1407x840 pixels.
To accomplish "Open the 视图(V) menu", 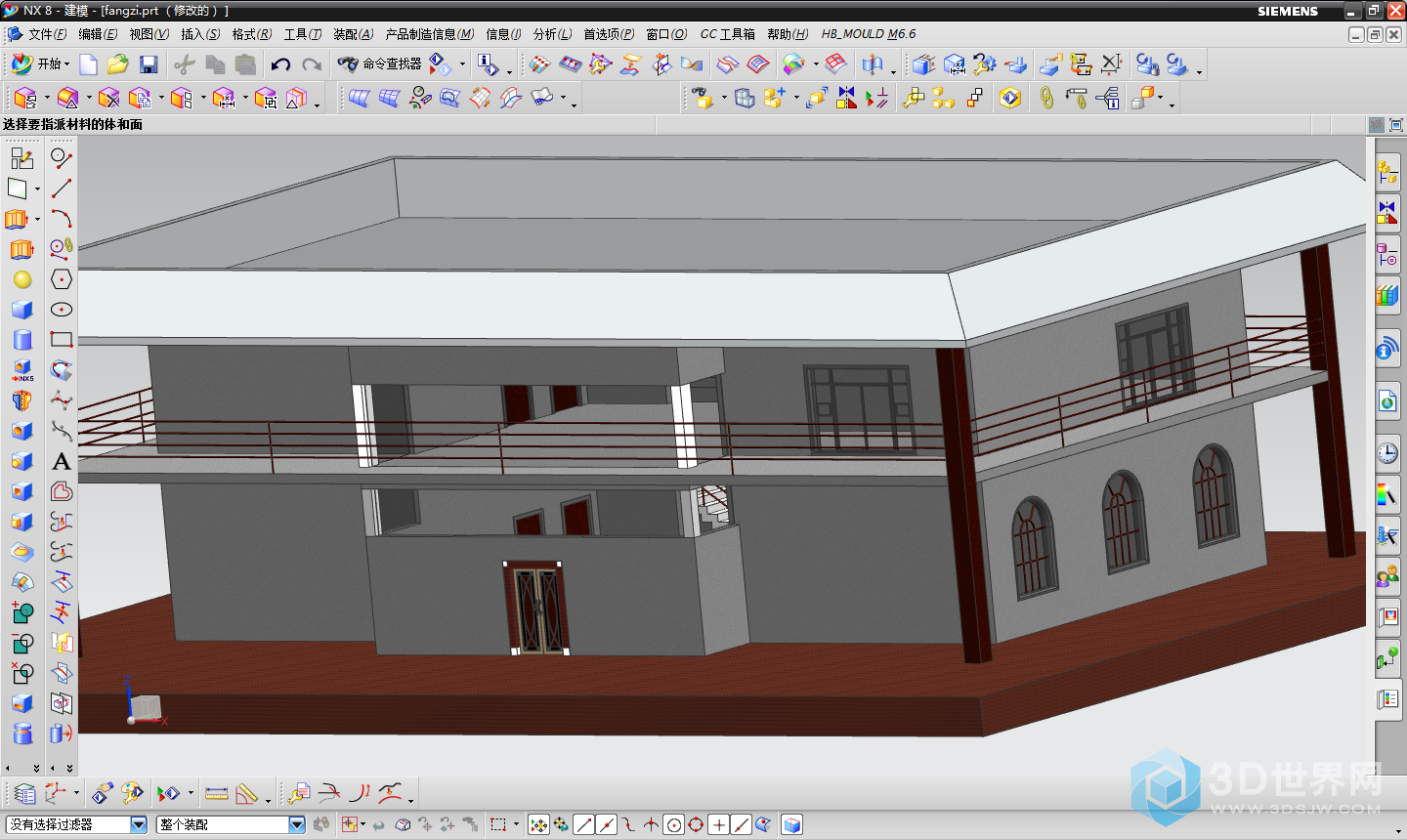I will [x=149, y=34].
